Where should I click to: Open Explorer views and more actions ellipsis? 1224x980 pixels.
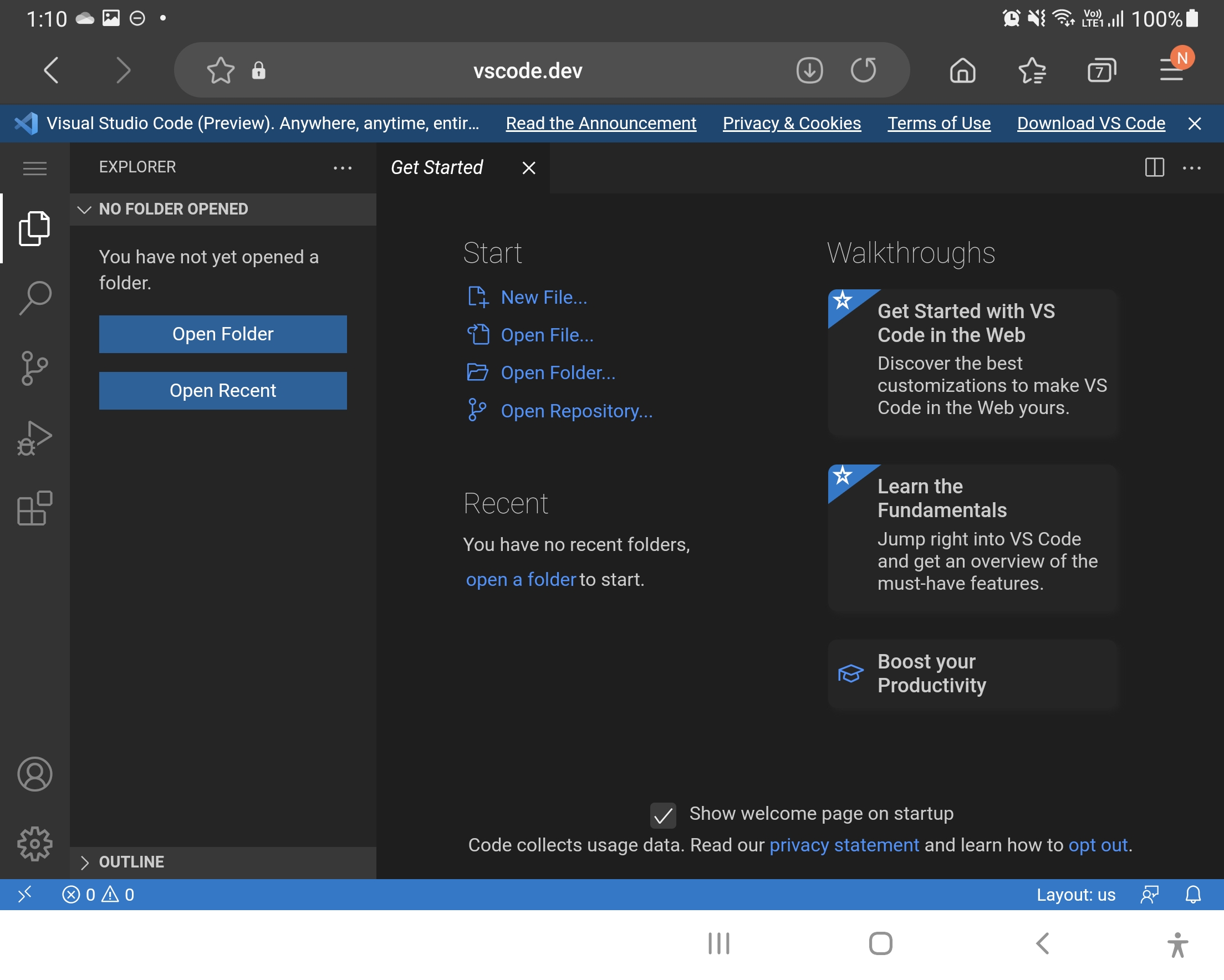(343, 168)
